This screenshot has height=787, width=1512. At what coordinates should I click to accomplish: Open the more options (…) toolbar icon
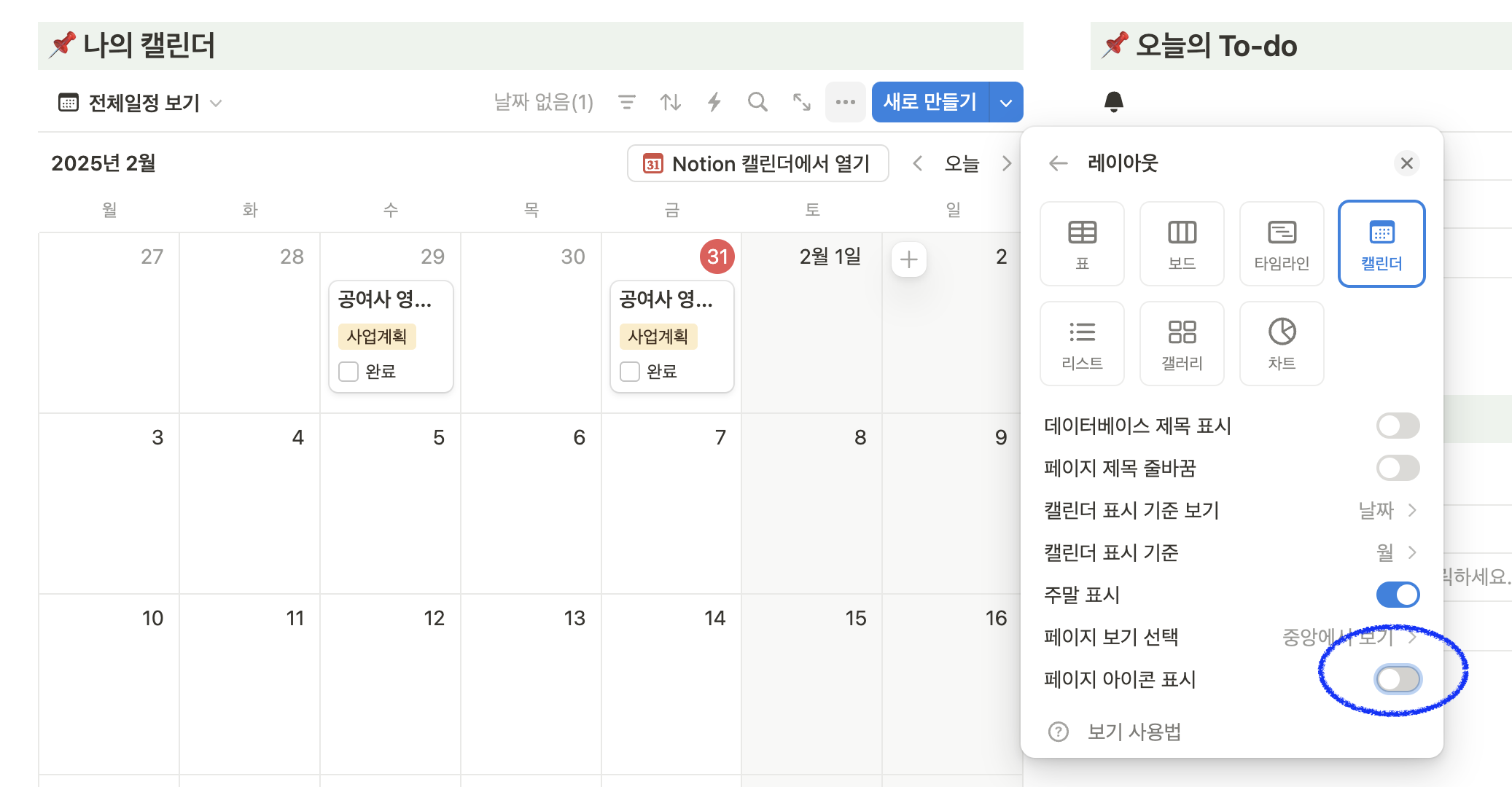845,102
